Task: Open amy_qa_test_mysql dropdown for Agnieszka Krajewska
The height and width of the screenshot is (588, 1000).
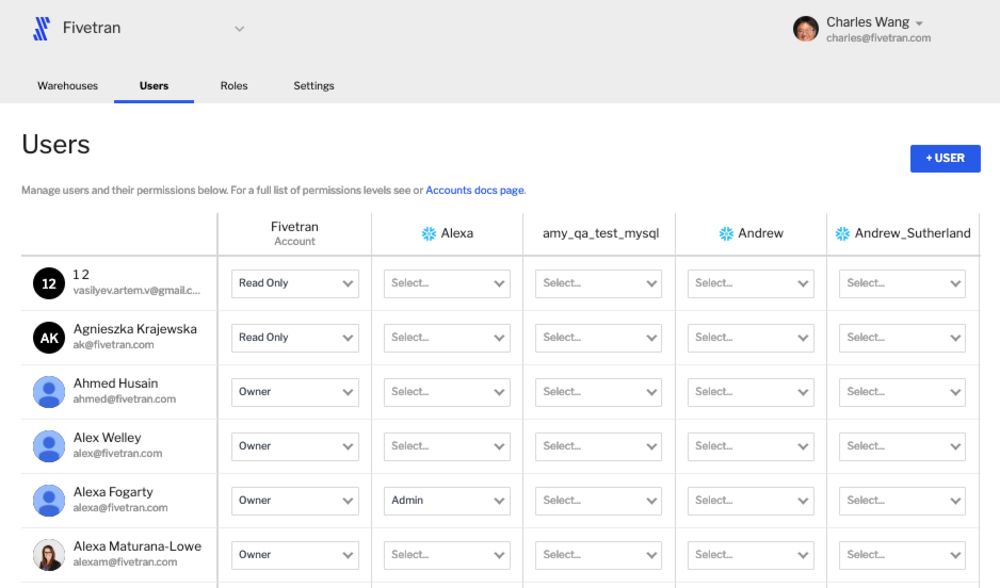Action: tap(598, 337)
